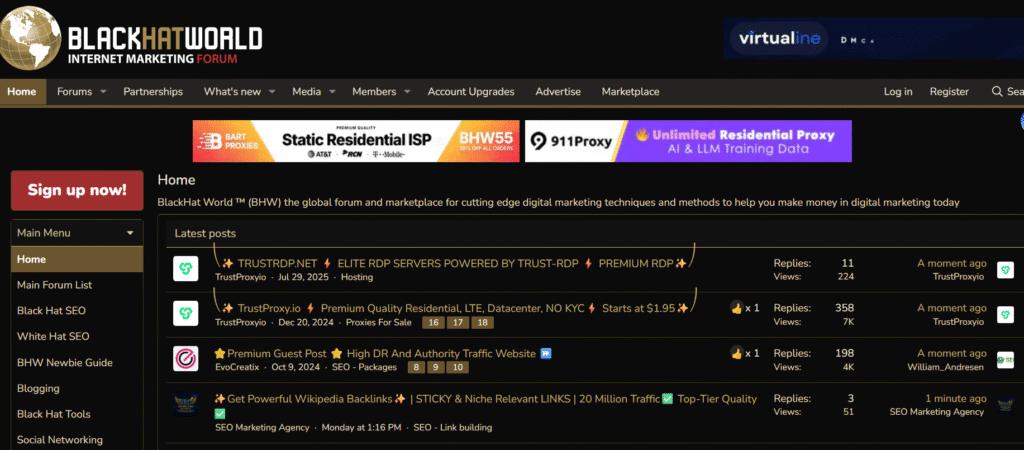Open Account Upgrades page
Screen dimensions: 1024x450
pyautogui.click(x=471, y=91)
